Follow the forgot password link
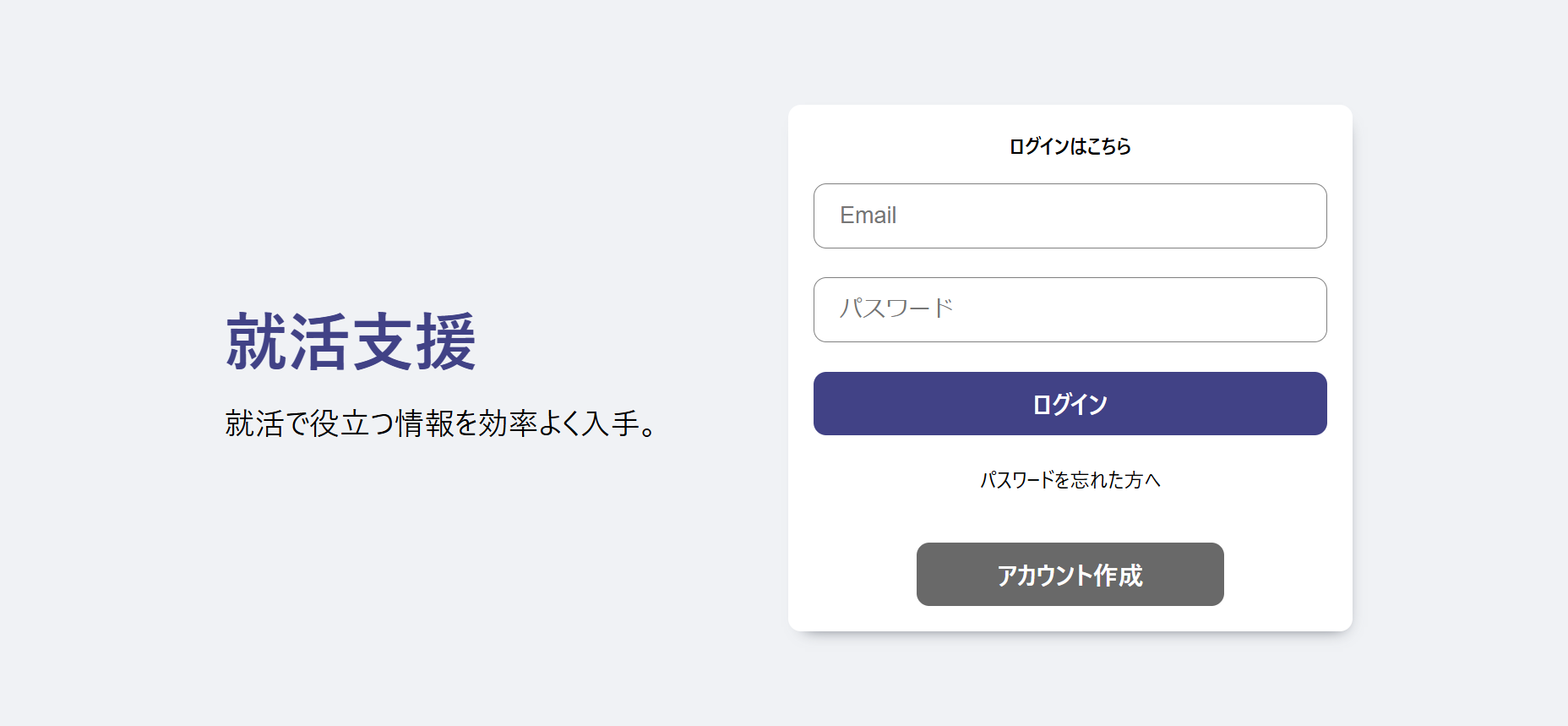This screenshot has width=1568, height=726. pyautogui.click(x=1070, y=480)
